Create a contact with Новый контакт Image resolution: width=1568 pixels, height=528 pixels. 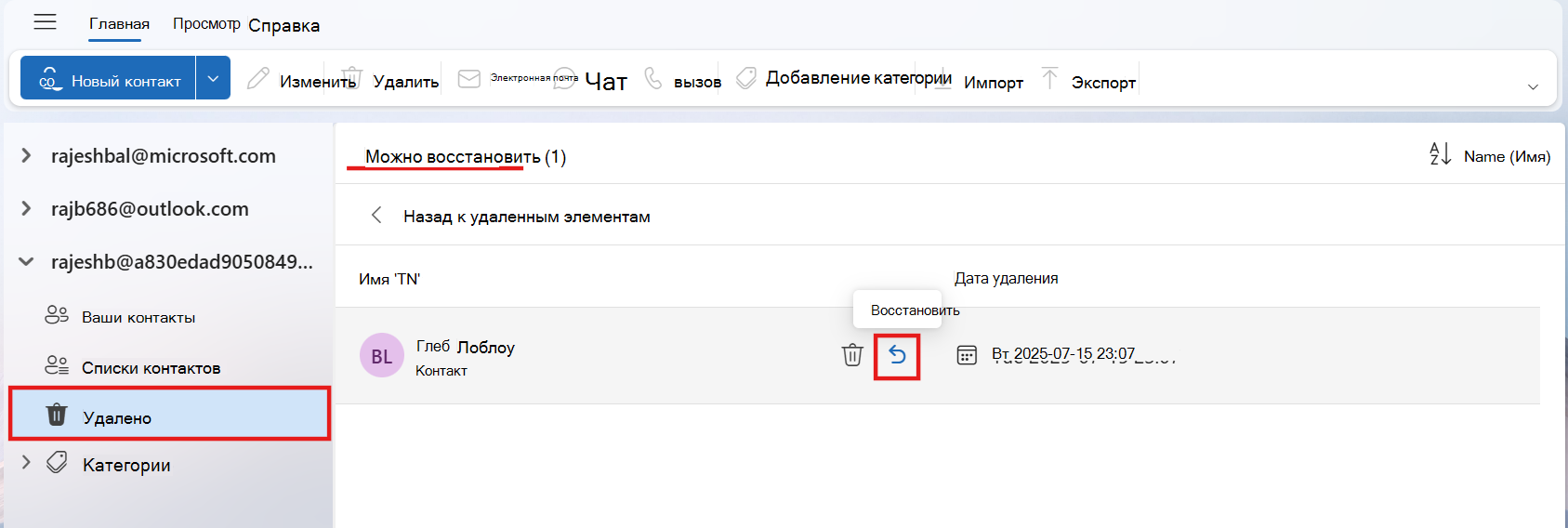(x=108, y=78)
